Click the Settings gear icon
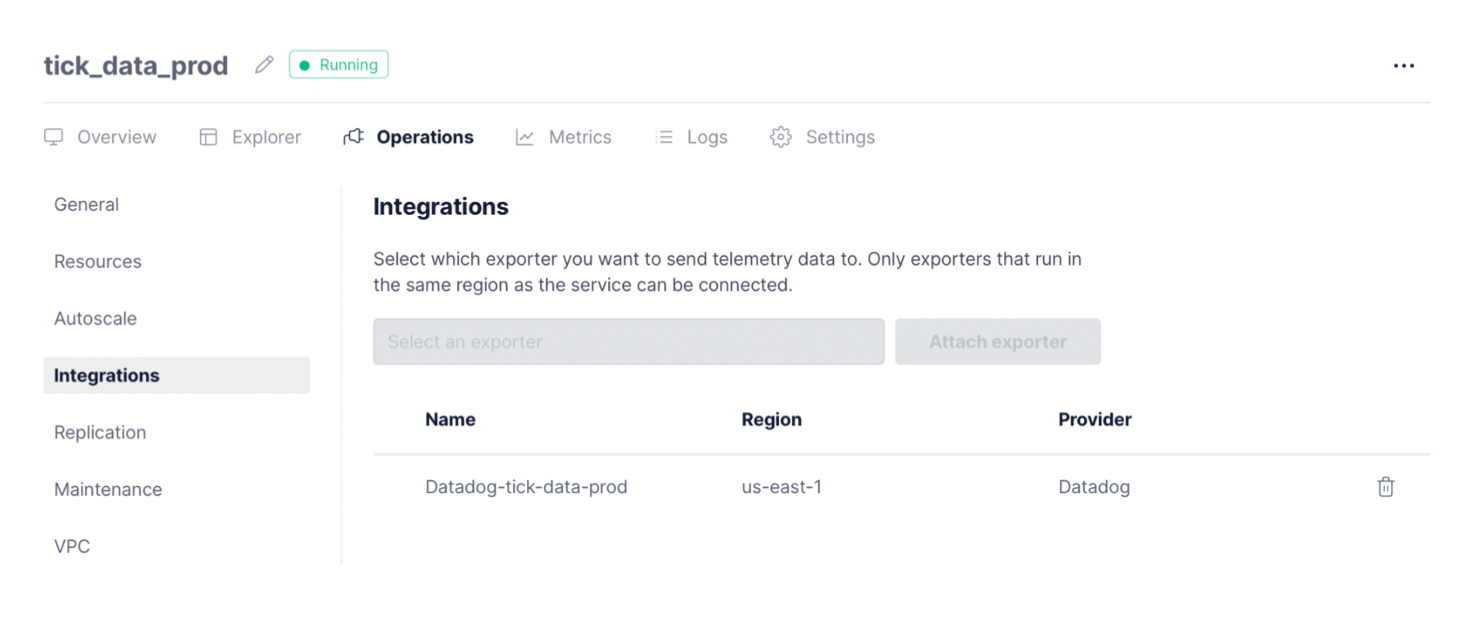 tap(781, 137)
